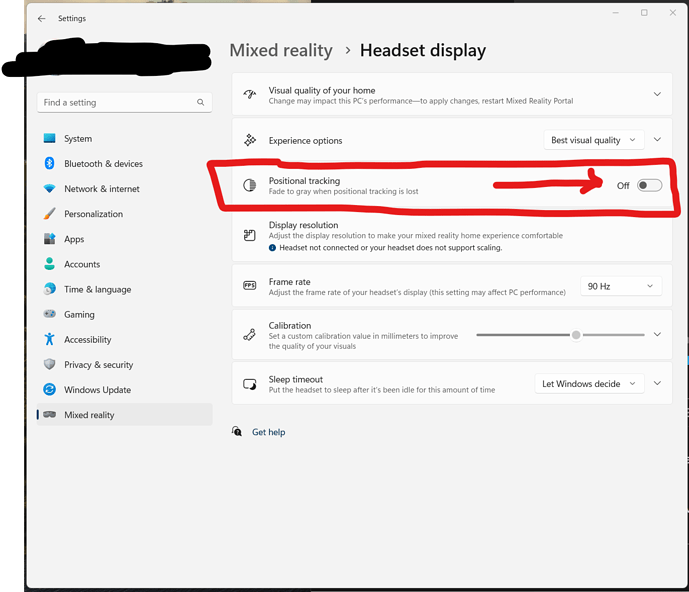Turn on the Positional tracking toggle
Image resolution: width=689 pixels, height=592 pixels.
[649, 185]
